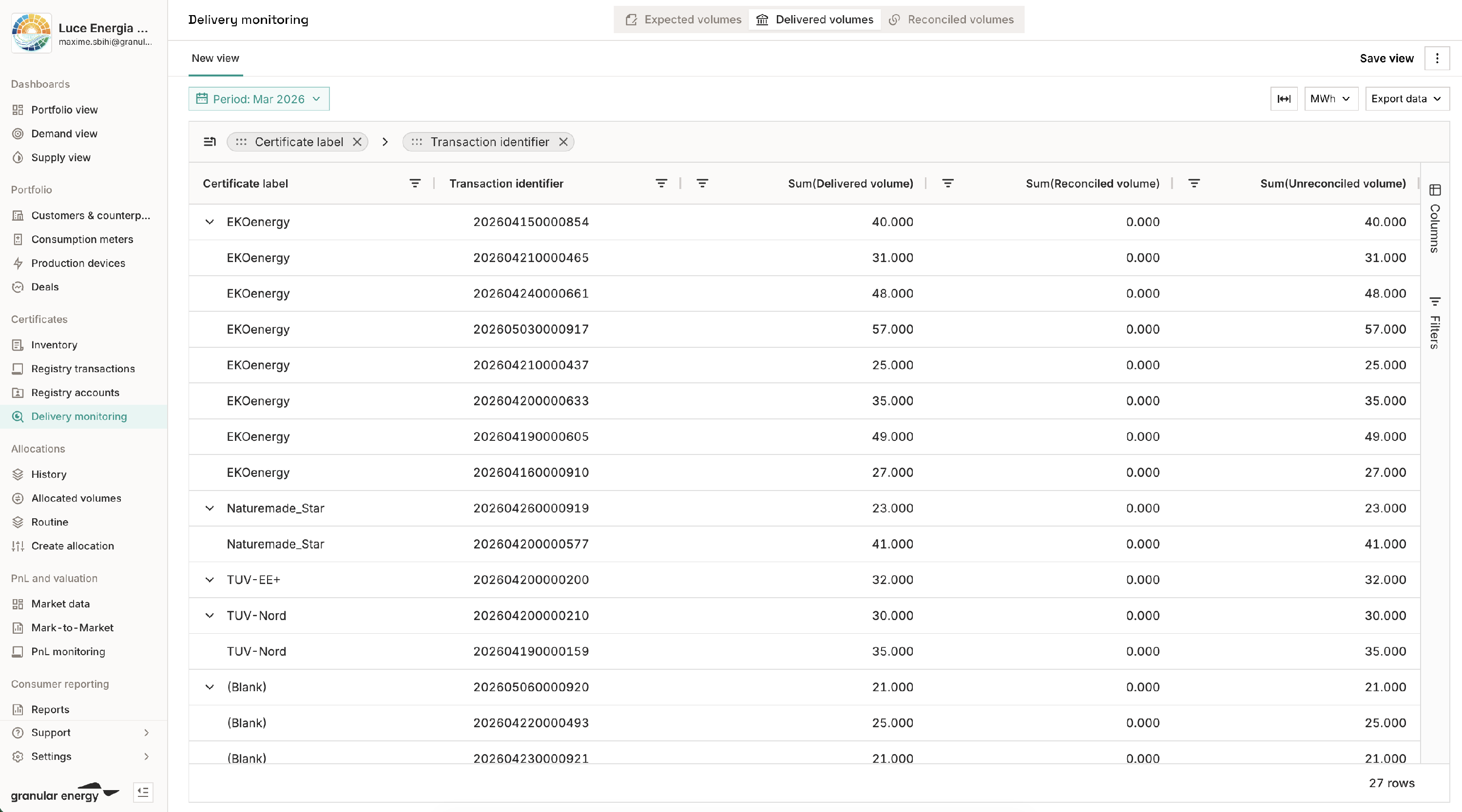Viewport: 1462px width, 812px height.
Task: Open the Columns side panel
Action: pyautogui.click(x=1435, y=218)
